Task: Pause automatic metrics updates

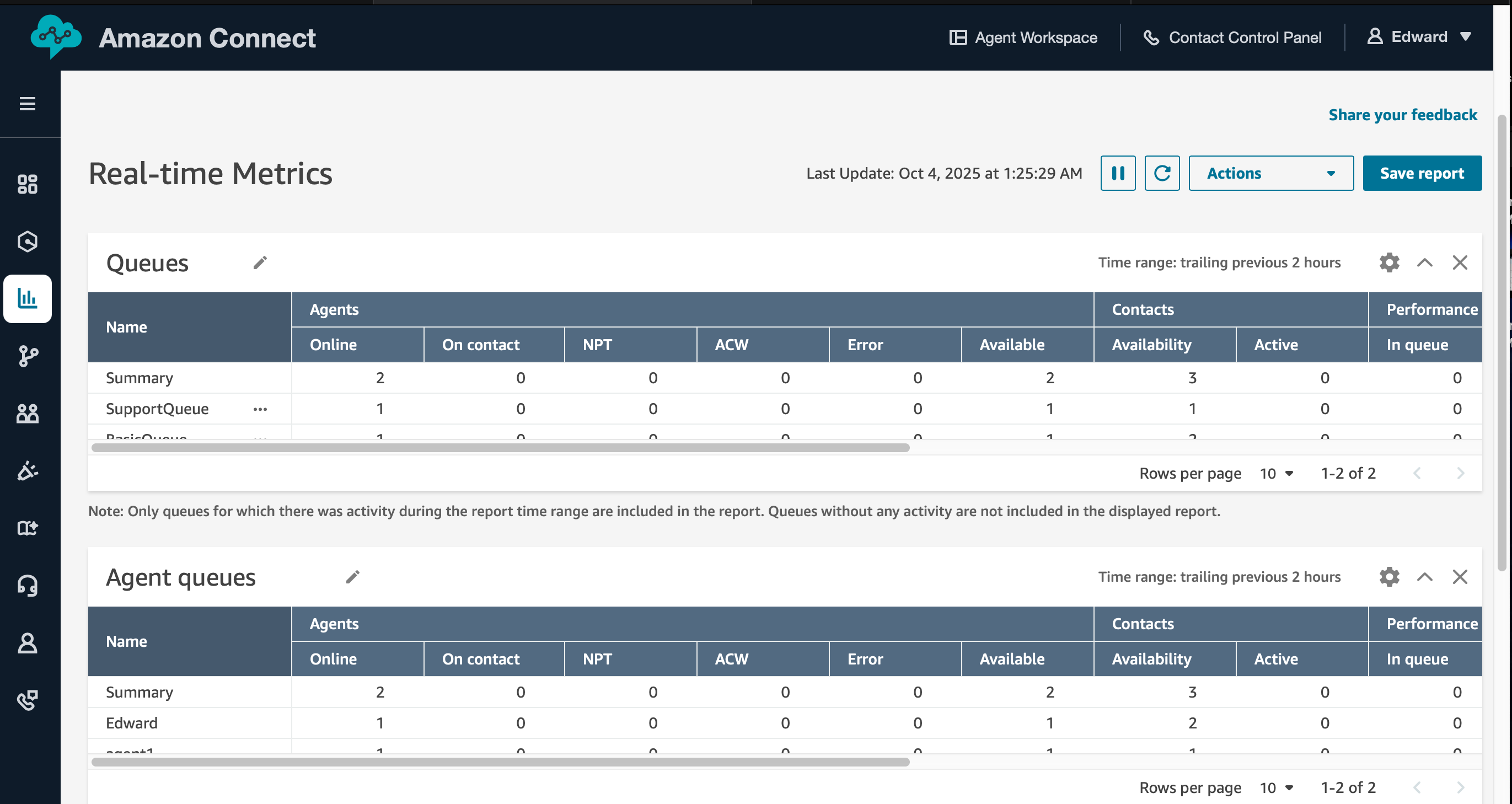Action: (x=1118, y=173)
